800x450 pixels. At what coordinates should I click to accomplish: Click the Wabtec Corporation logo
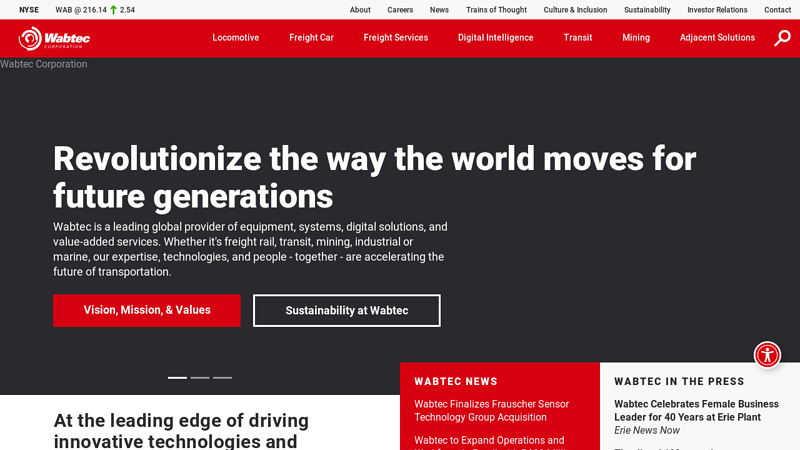pos(55,38)
